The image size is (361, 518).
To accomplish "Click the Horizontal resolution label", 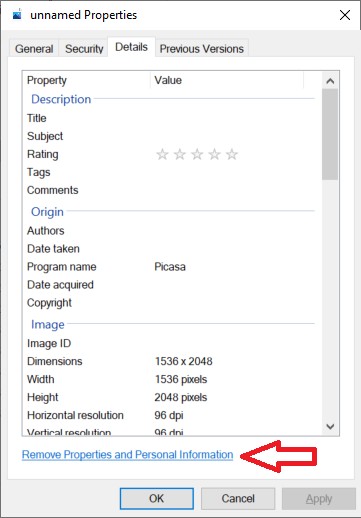I will [75, 415].
